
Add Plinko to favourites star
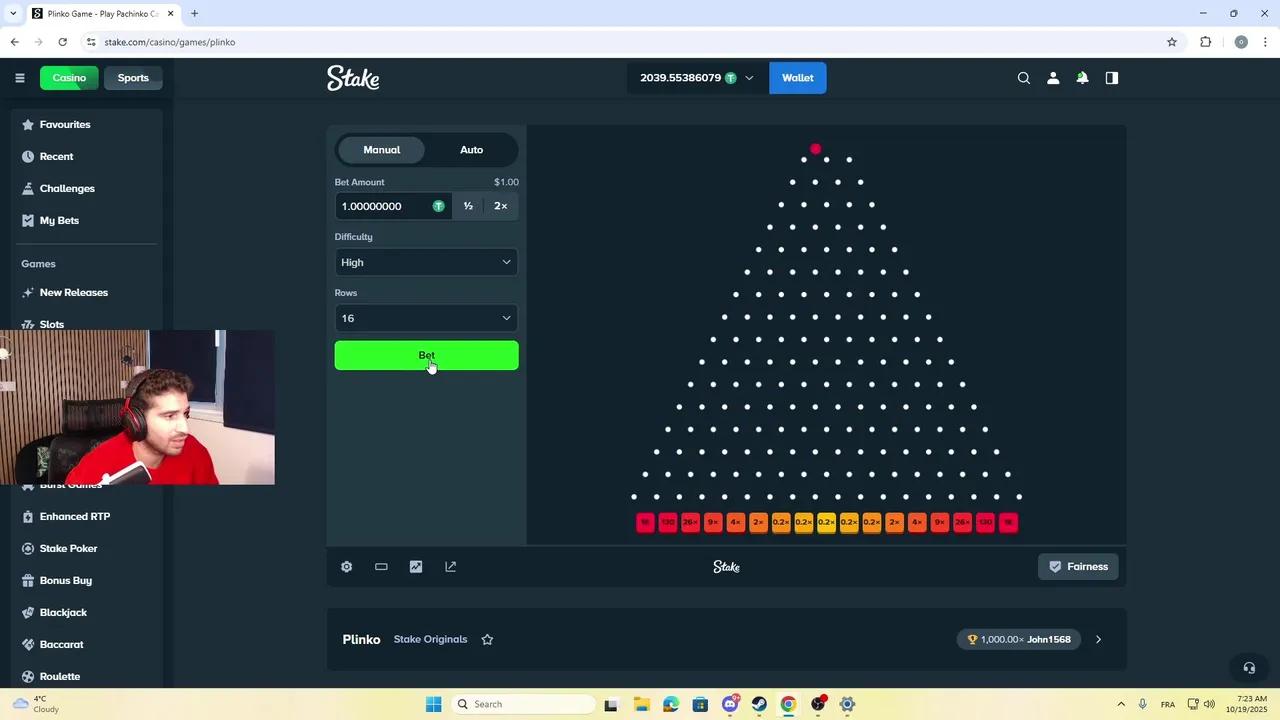[487, 640]
